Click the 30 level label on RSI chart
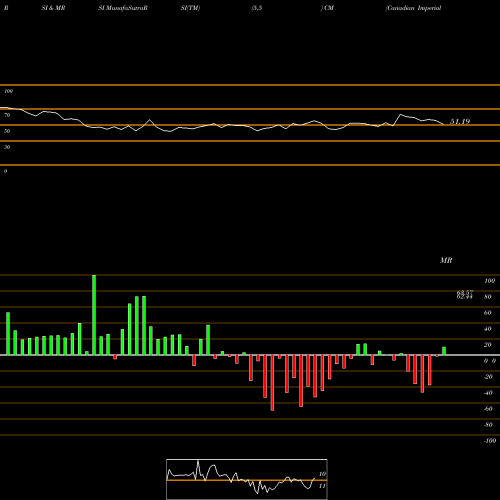This screenshot has height=500, width=500. (x=7, y=147)
